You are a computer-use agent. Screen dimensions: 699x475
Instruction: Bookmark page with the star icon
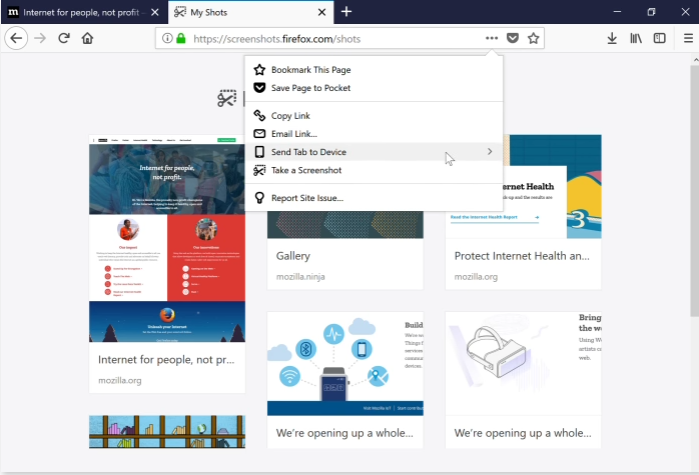pyautogui.click(x=534, y=38)
